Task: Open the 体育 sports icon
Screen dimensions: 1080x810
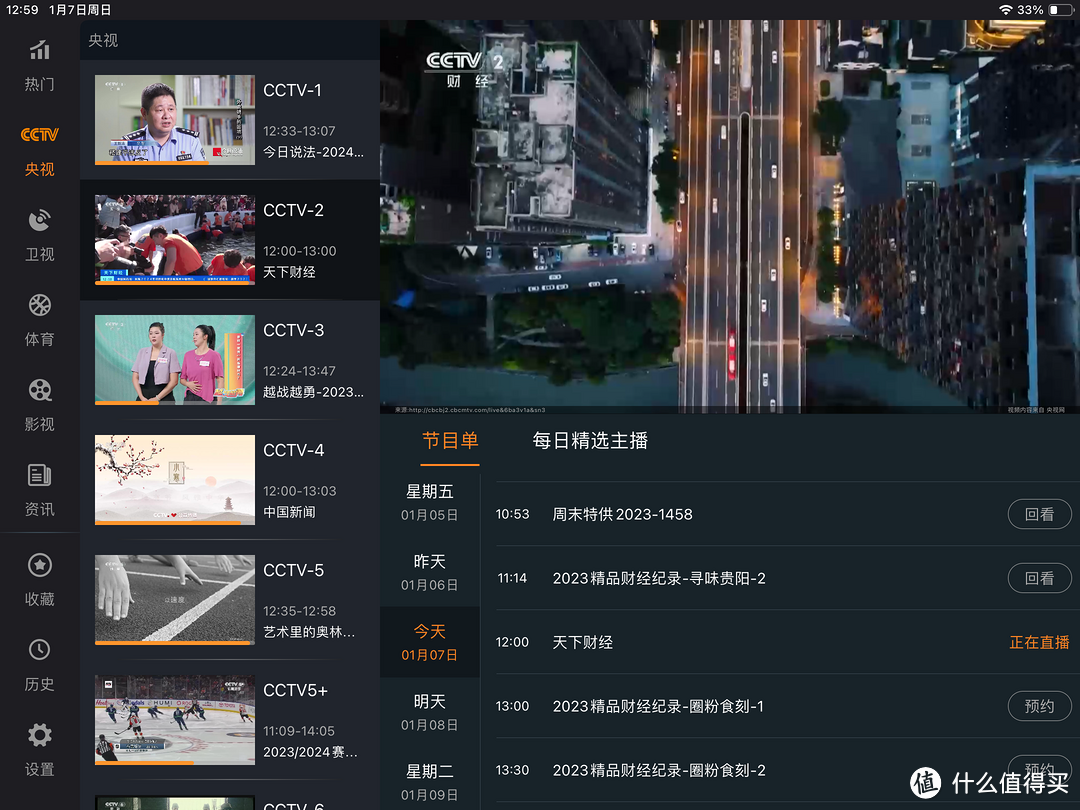Action: (x=39, y=305)
